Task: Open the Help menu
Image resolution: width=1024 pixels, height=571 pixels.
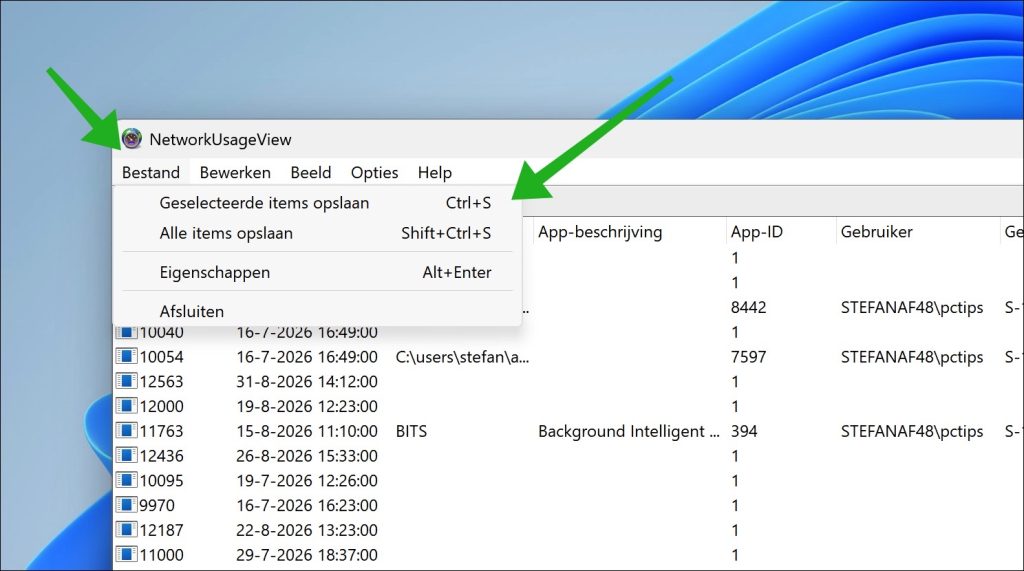Action: pos(435,172)
